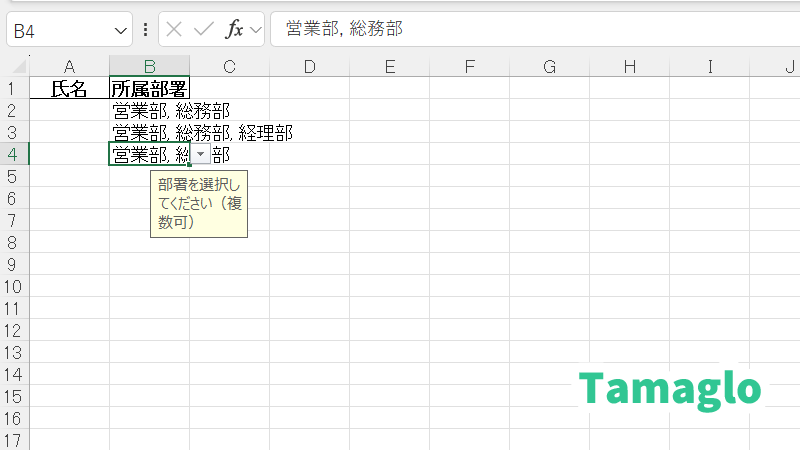Open Insert Function fx dialog
The height and width of the screenshot is (450, 800).
point(234,30)
